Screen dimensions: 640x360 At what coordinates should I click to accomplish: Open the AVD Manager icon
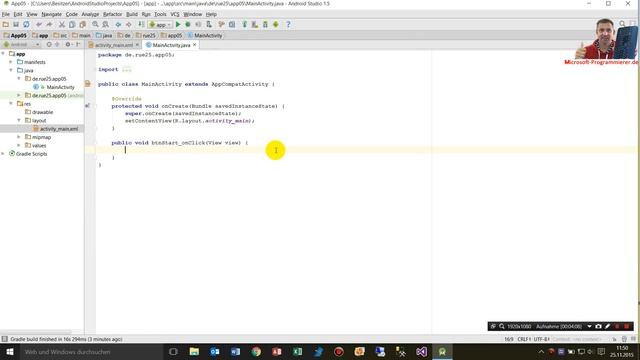click(x=255, y=24)
